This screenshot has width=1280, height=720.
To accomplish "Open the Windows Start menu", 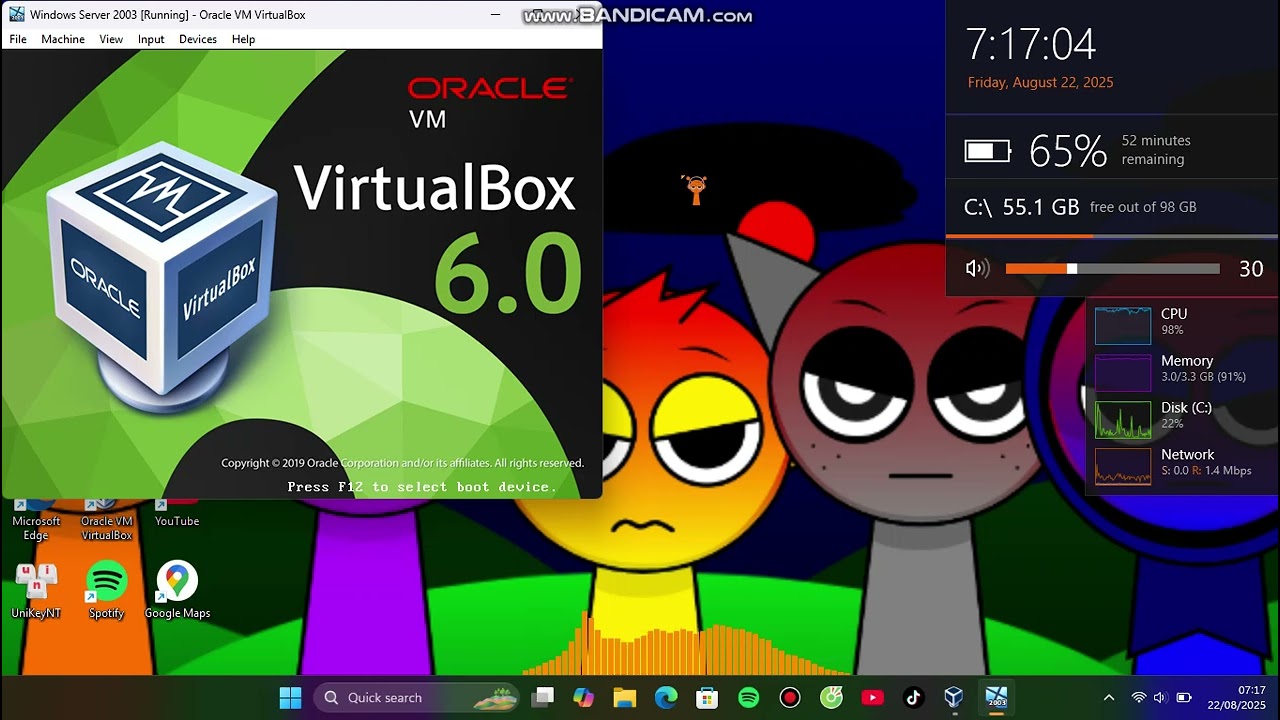I will coord(290,698).
